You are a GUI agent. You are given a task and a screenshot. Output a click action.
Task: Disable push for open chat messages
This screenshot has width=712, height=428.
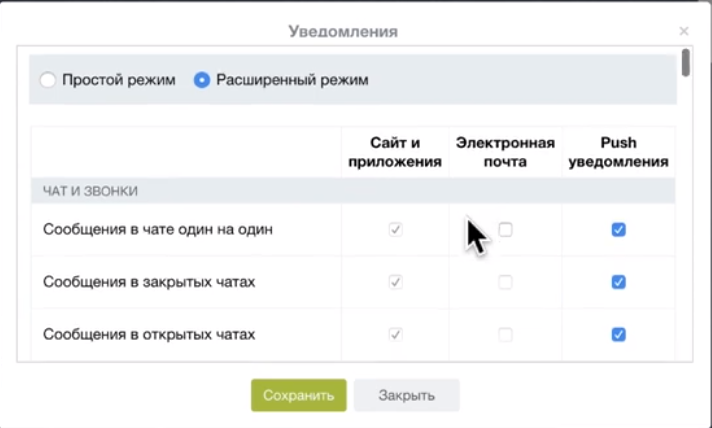click(x=618, y=334)
